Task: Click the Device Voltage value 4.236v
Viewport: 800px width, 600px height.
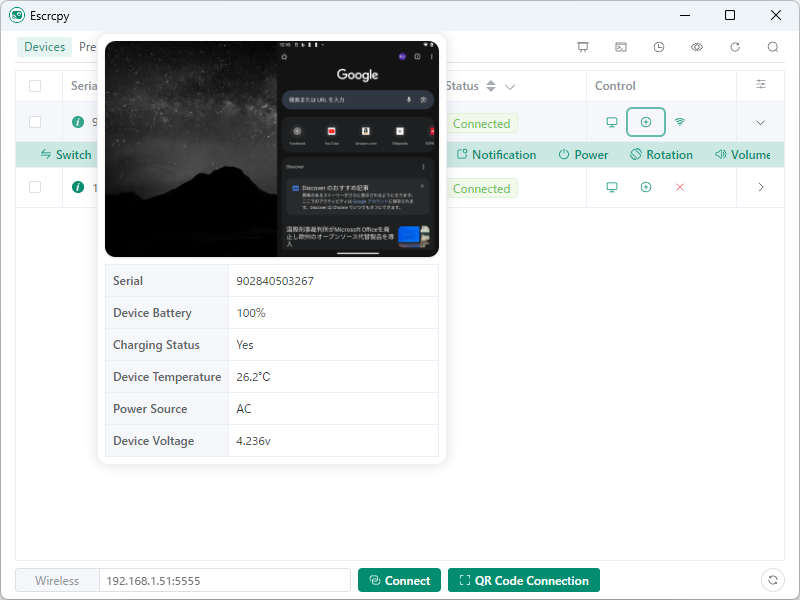Action: [253, 441]
